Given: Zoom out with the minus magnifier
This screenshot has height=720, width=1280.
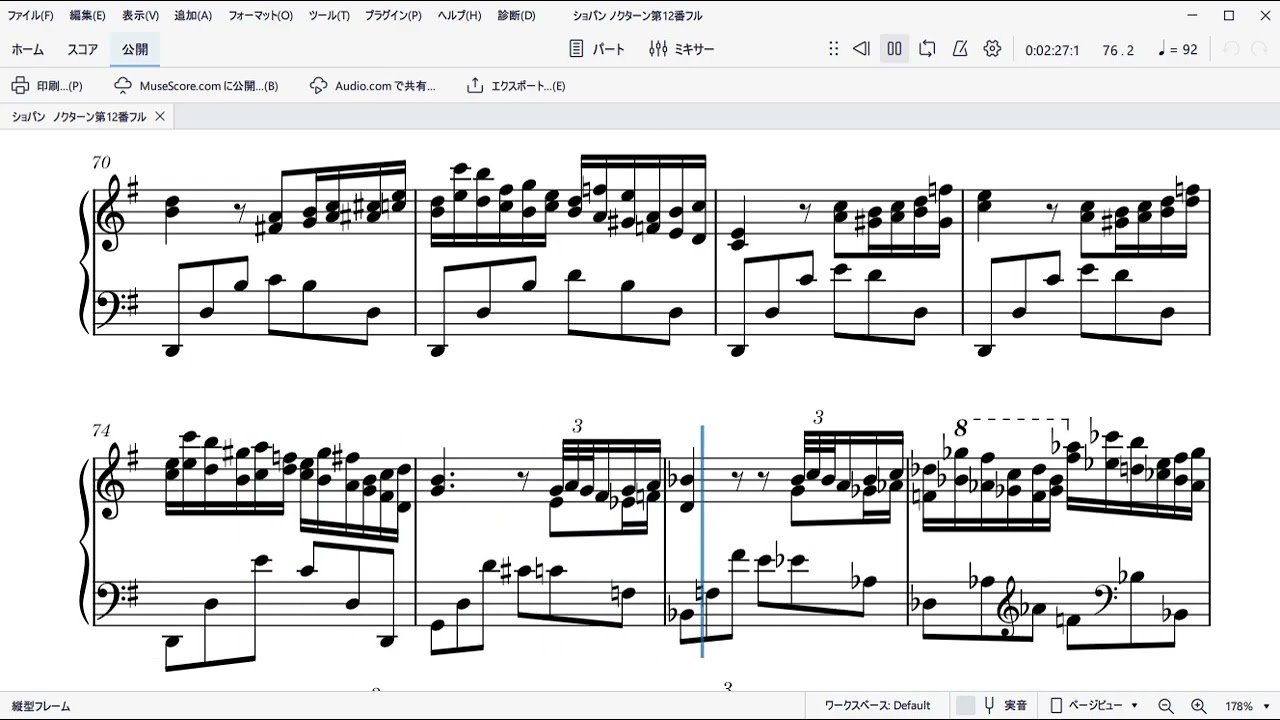Looking at the screenshot, I should 1166,706.
